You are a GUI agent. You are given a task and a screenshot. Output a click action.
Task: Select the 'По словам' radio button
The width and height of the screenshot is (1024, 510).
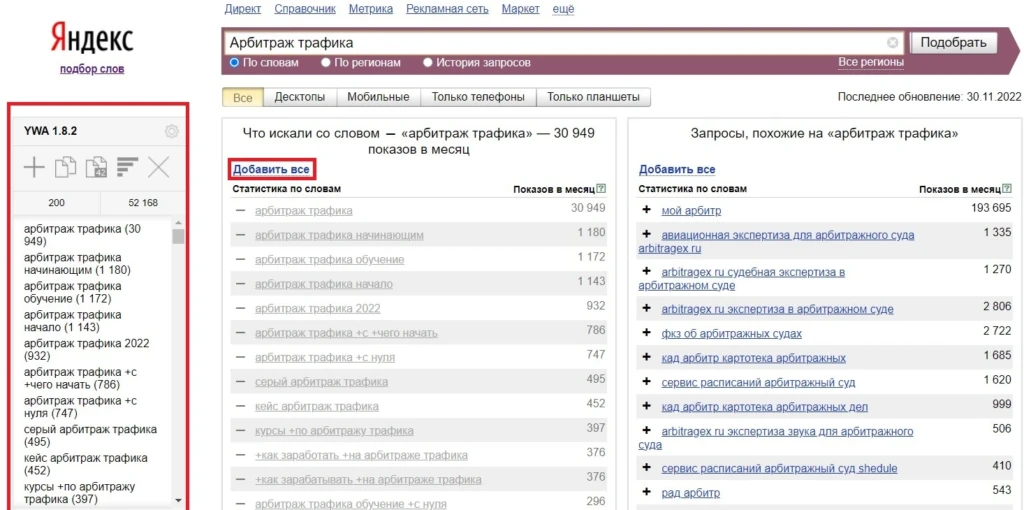tap(235, 63)
